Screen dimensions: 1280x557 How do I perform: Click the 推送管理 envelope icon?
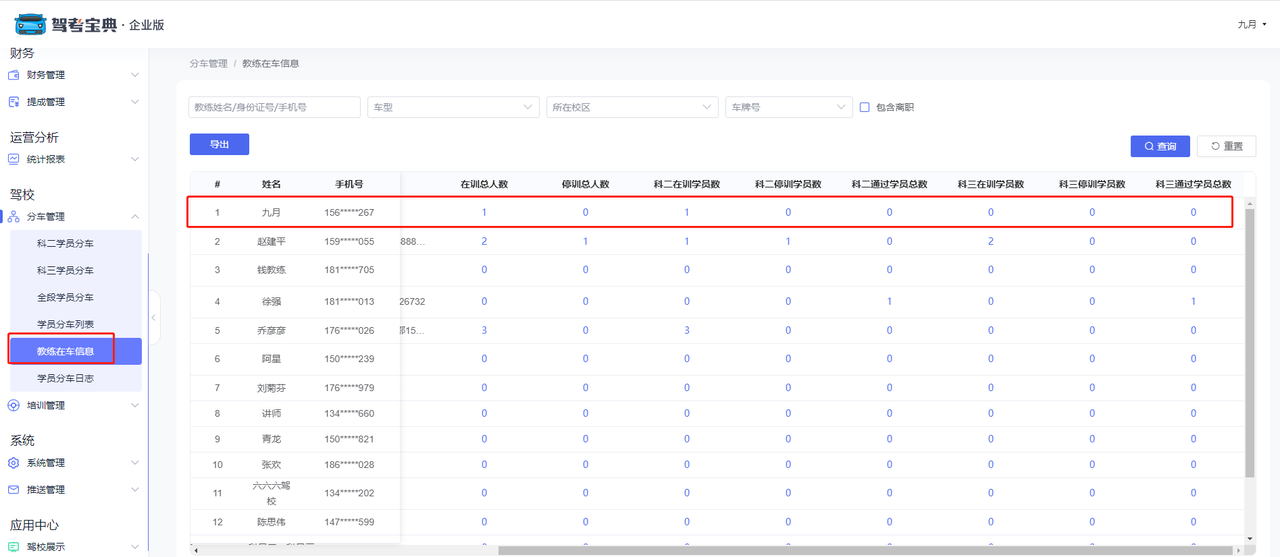pyautogui.click(x=14, y=490)
